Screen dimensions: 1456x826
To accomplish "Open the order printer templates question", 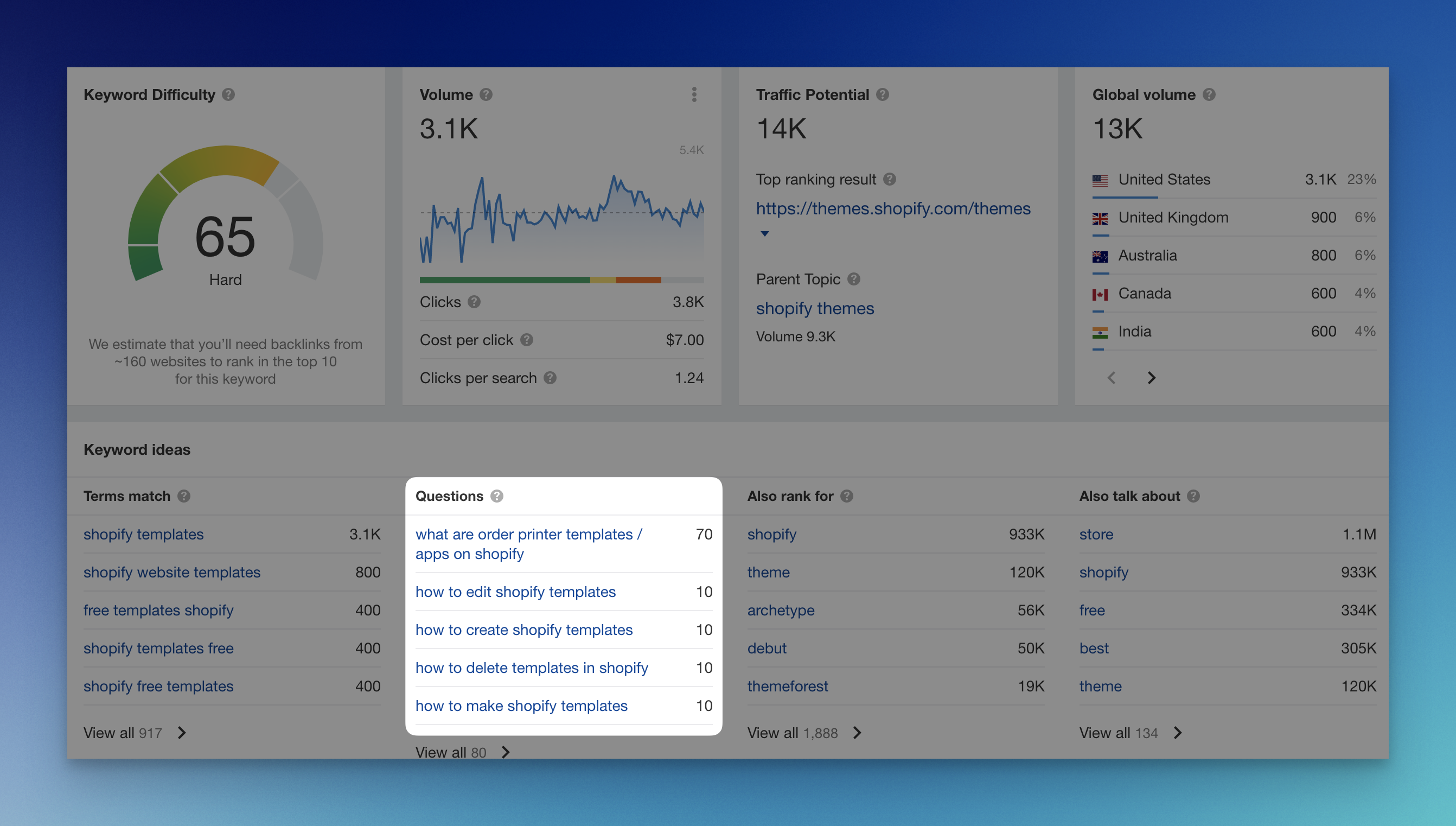I will click(x=528, y=544).
